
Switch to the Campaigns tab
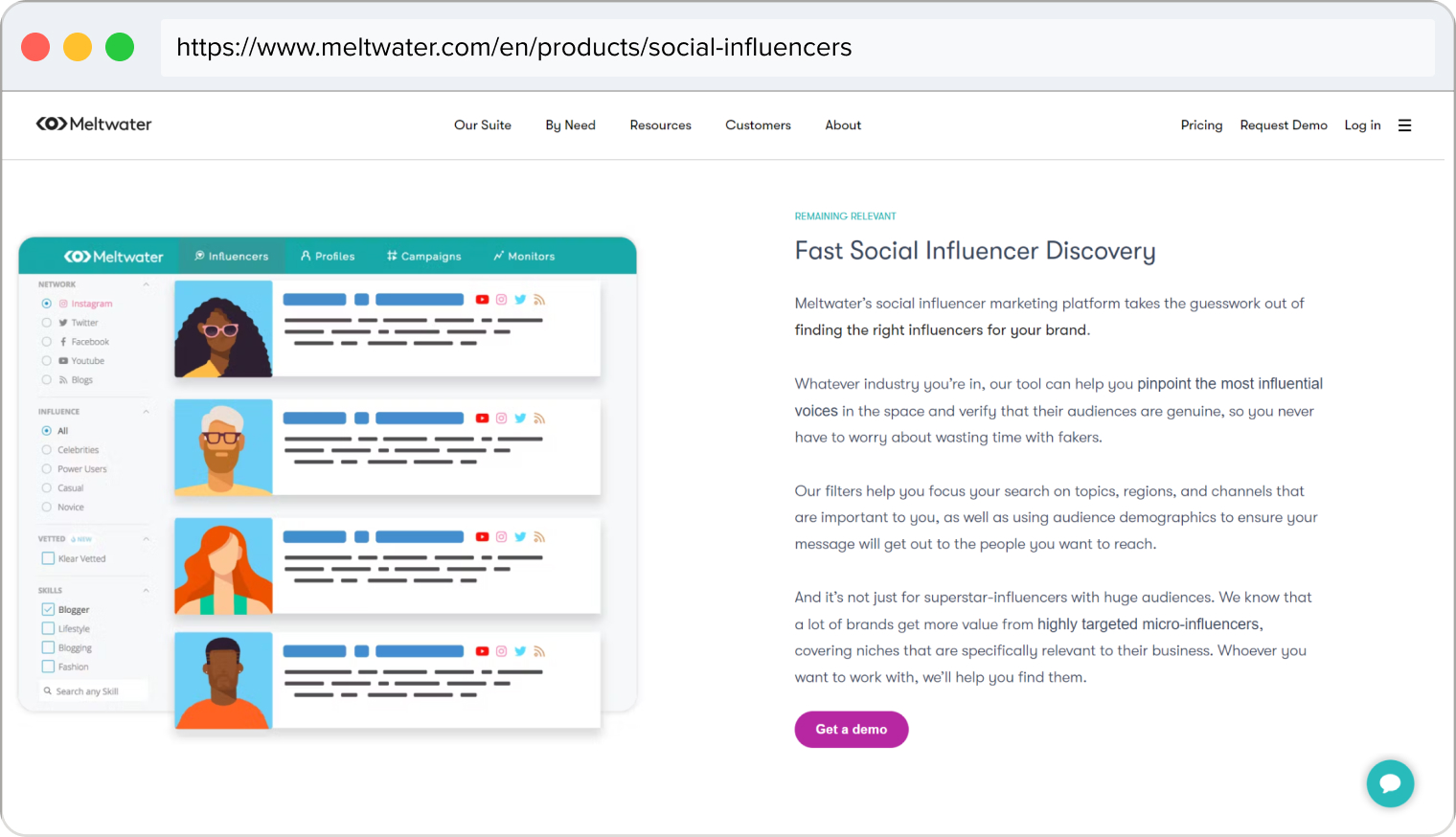pyautogui.click(x=424, y=257)
